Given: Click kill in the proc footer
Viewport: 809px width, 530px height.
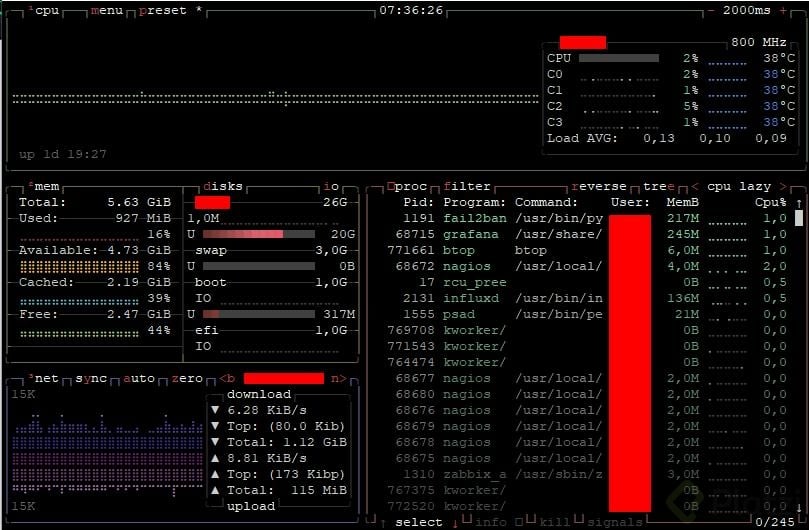Looking at the screenshot, I should point(555,522).
